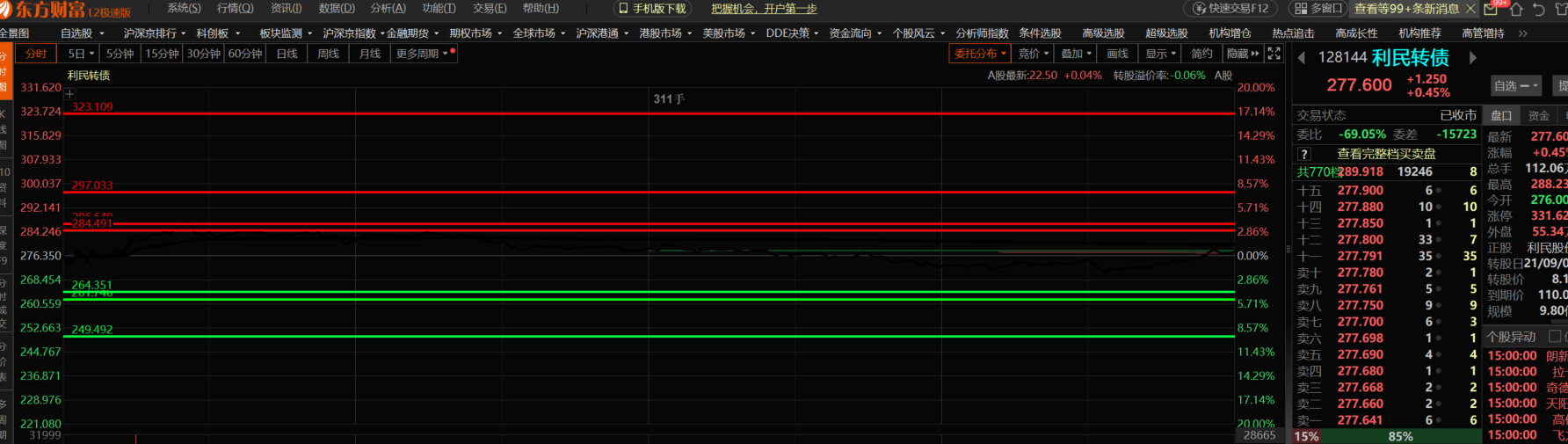Image resolution: width=1568 pixels, height=444 pixels.
Task: Open the 分析(A) menu
Action: coord(388,8)
